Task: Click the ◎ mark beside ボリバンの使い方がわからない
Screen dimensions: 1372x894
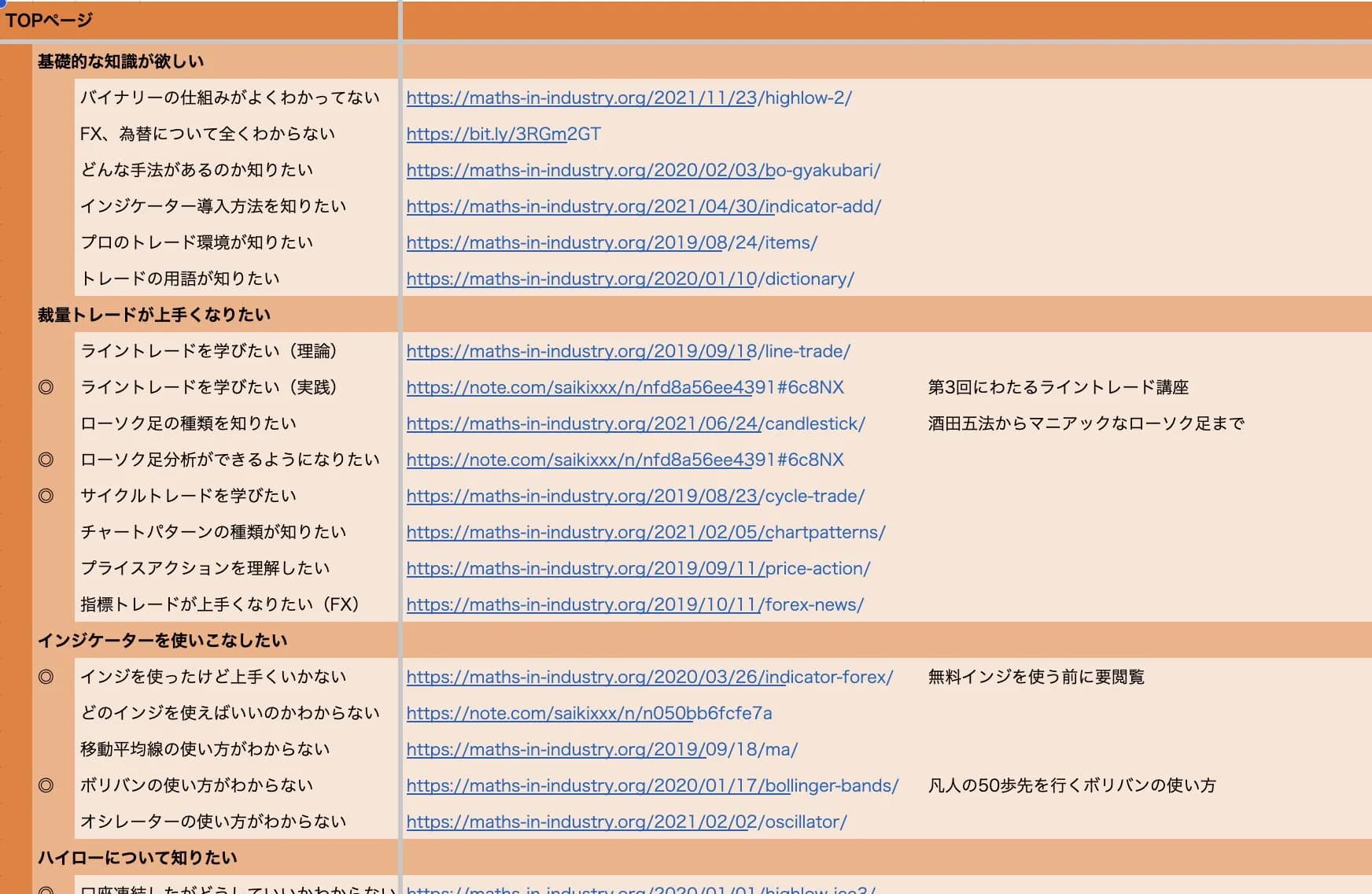Action: (x=46, y=786)
